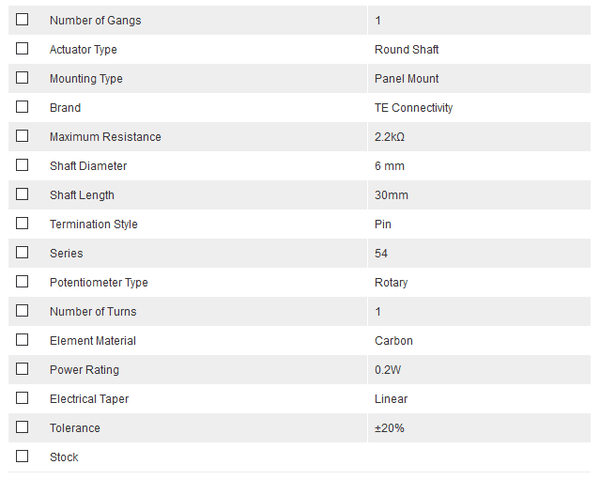Click the Round Shaft value text
The height and width of the screenshot is (480, 600).
(406, 50)
